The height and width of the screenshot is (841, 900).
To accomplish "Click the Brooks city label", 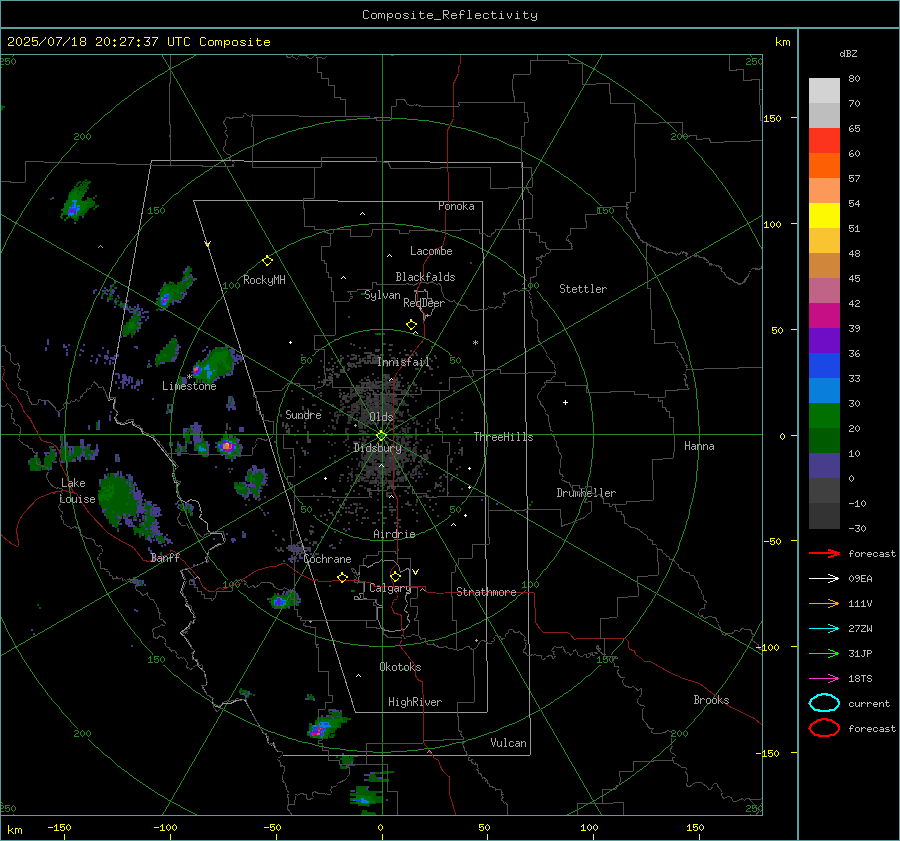I will (711, 700).
